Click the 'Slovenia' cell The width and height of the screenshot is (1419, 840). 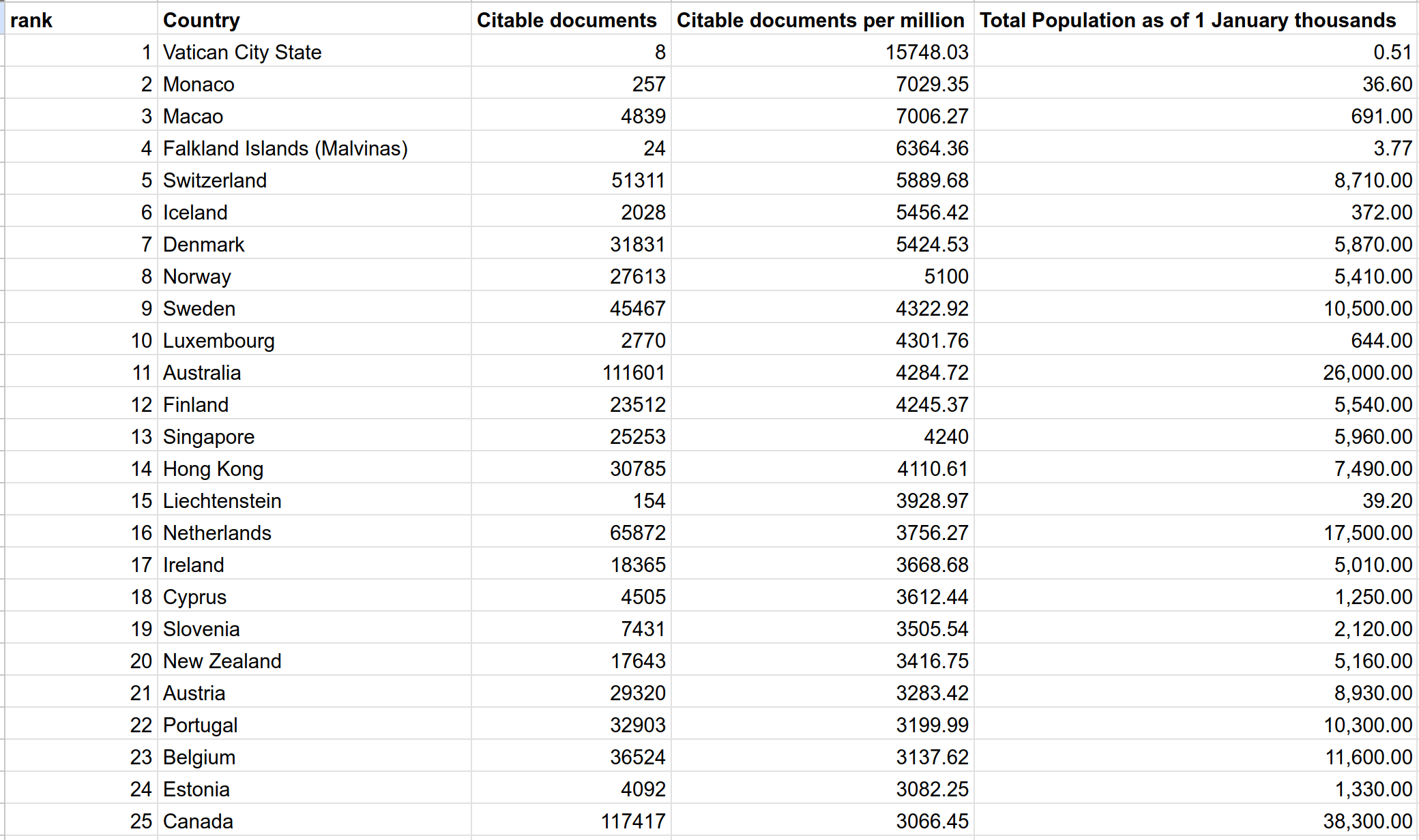tap(314, 628)
